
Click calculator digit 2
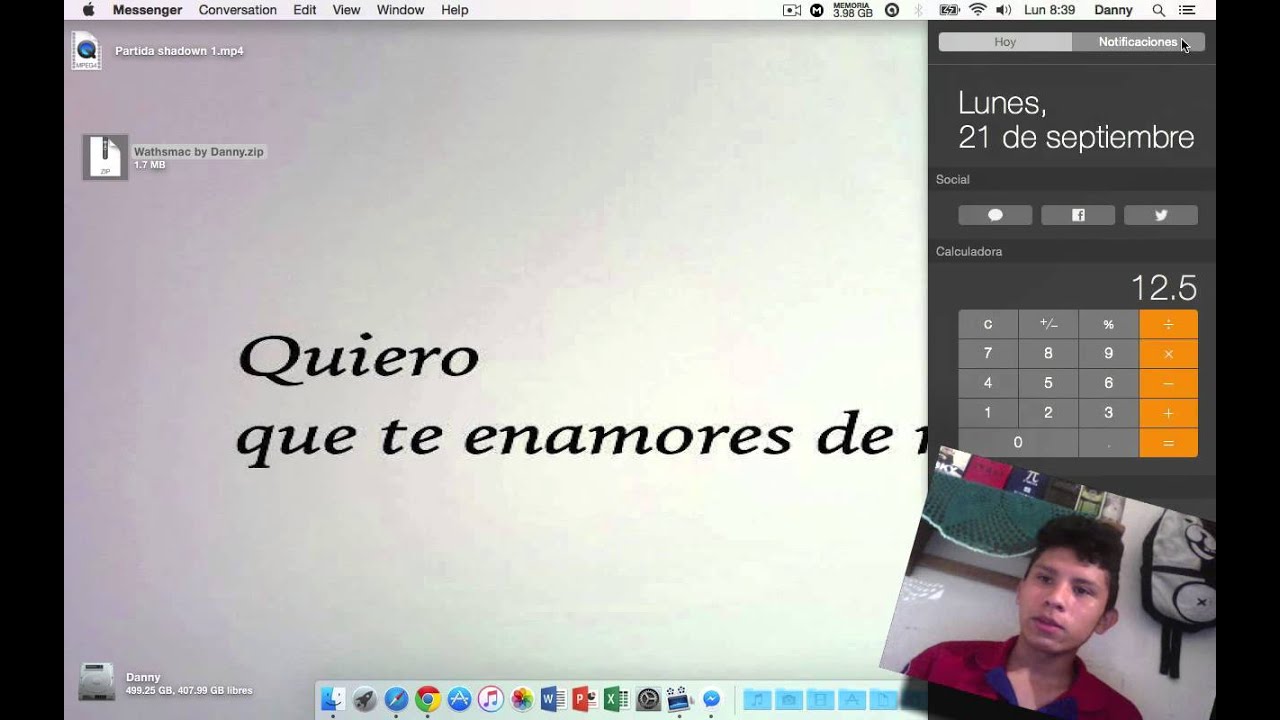[x=1048, y=413]
